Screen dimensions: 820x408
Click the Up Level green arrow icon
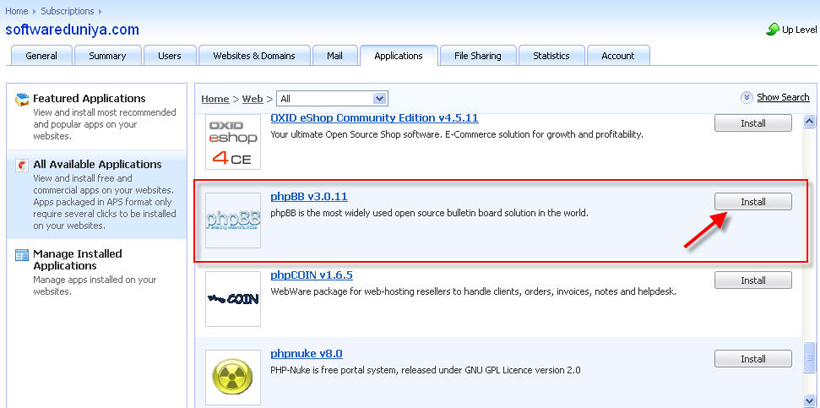point(772,29)
